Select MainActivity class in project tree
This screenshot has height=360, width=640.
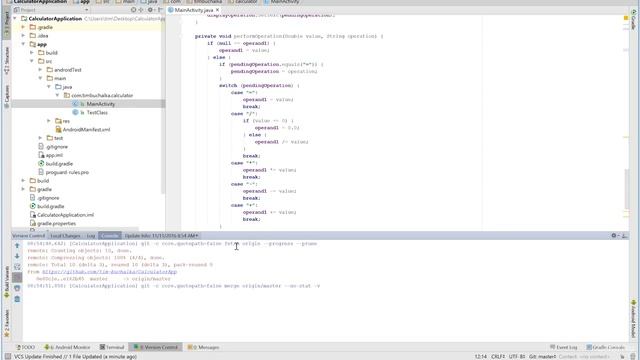coord(100,104)
